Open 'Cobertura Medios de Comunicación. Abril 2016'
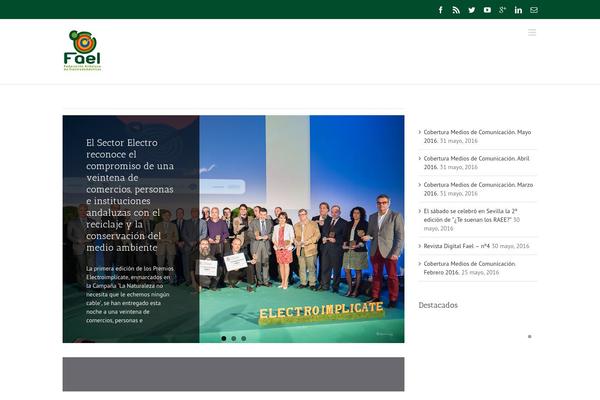Viewport: 600px width, 400px height. pyautogui.click(x=476, y=163)
